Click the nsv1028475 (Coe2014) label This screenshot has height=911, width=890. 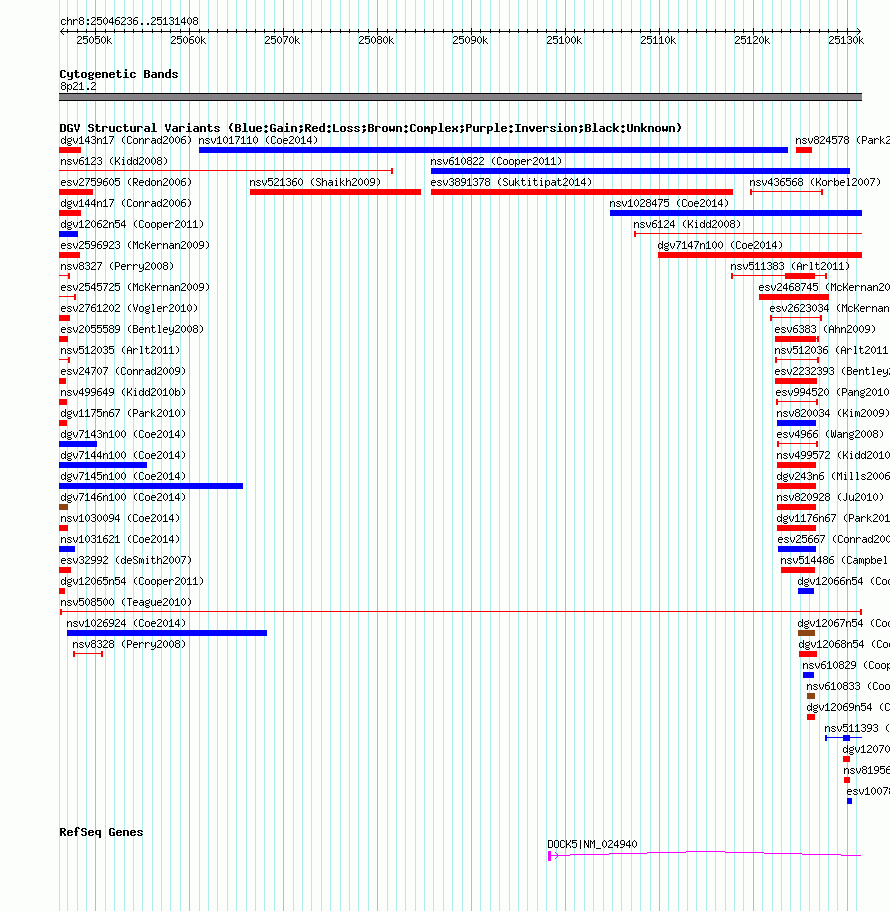click(669, 203)
